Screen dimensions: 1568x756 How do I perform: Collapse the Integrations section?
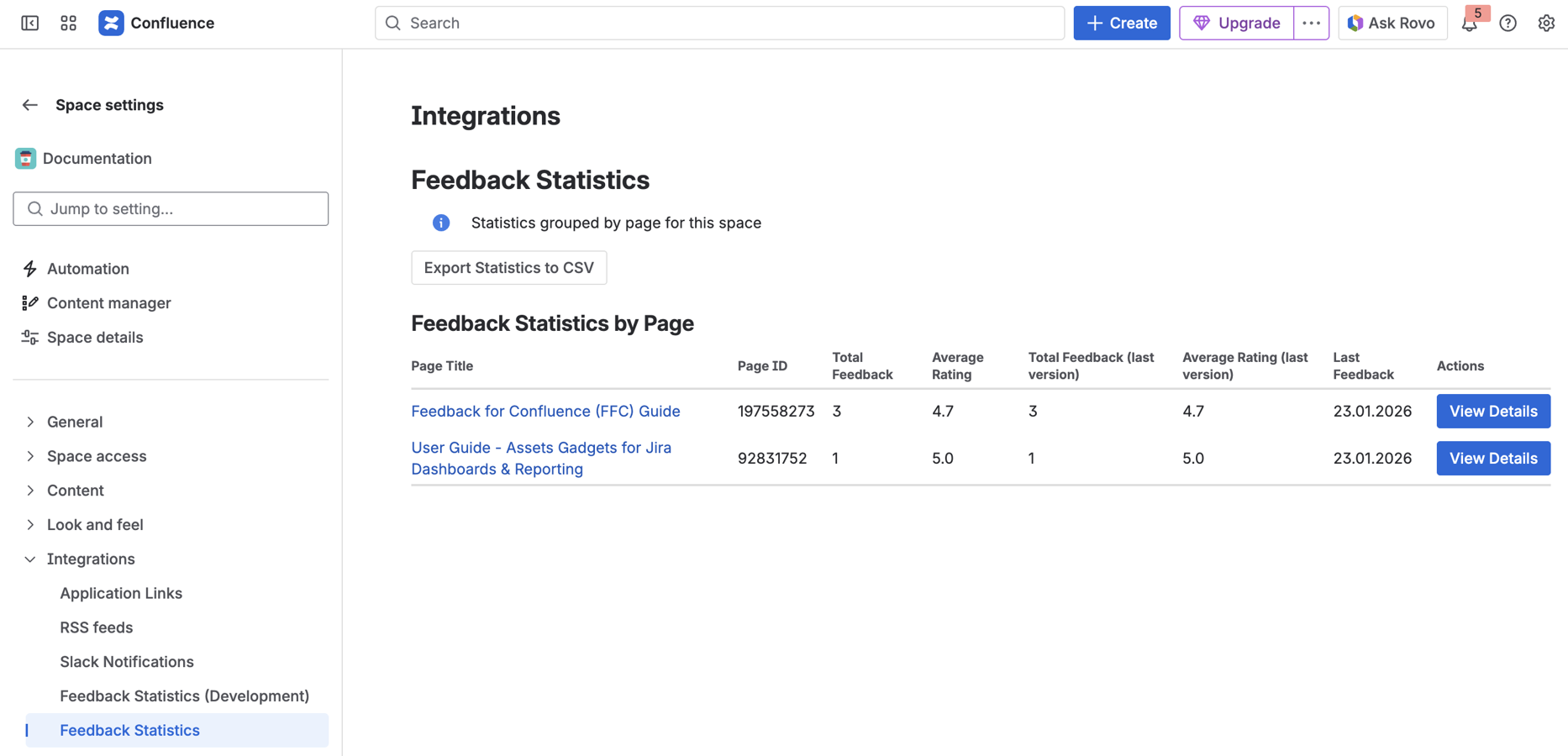click(x=30, y=559)
